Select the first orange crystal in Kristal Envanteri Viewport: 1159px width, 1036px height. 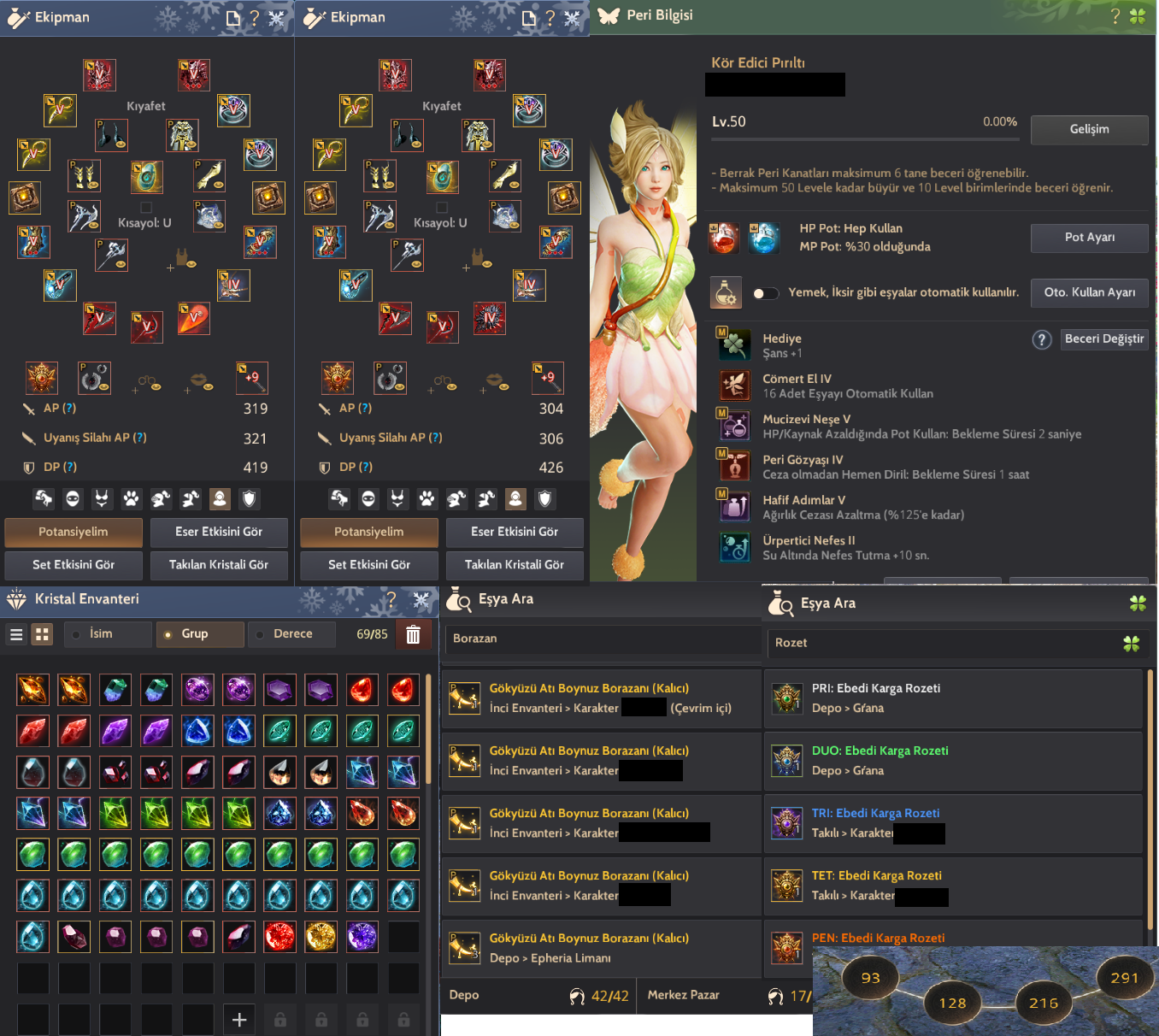32,690
